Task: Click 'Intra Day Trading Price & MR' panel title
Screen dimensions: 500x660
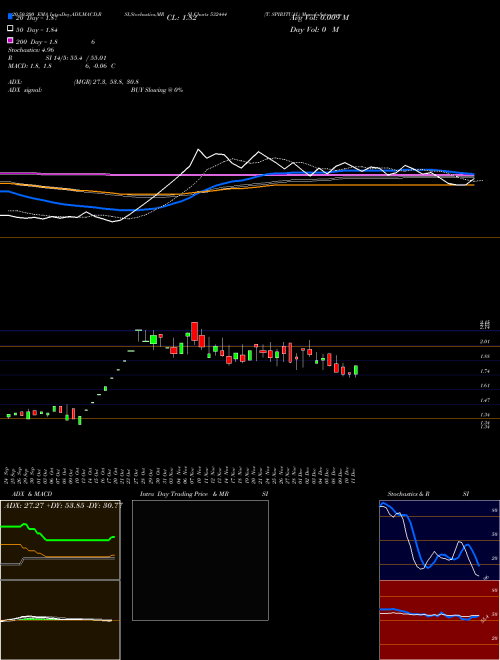Action: coord(184,494)
